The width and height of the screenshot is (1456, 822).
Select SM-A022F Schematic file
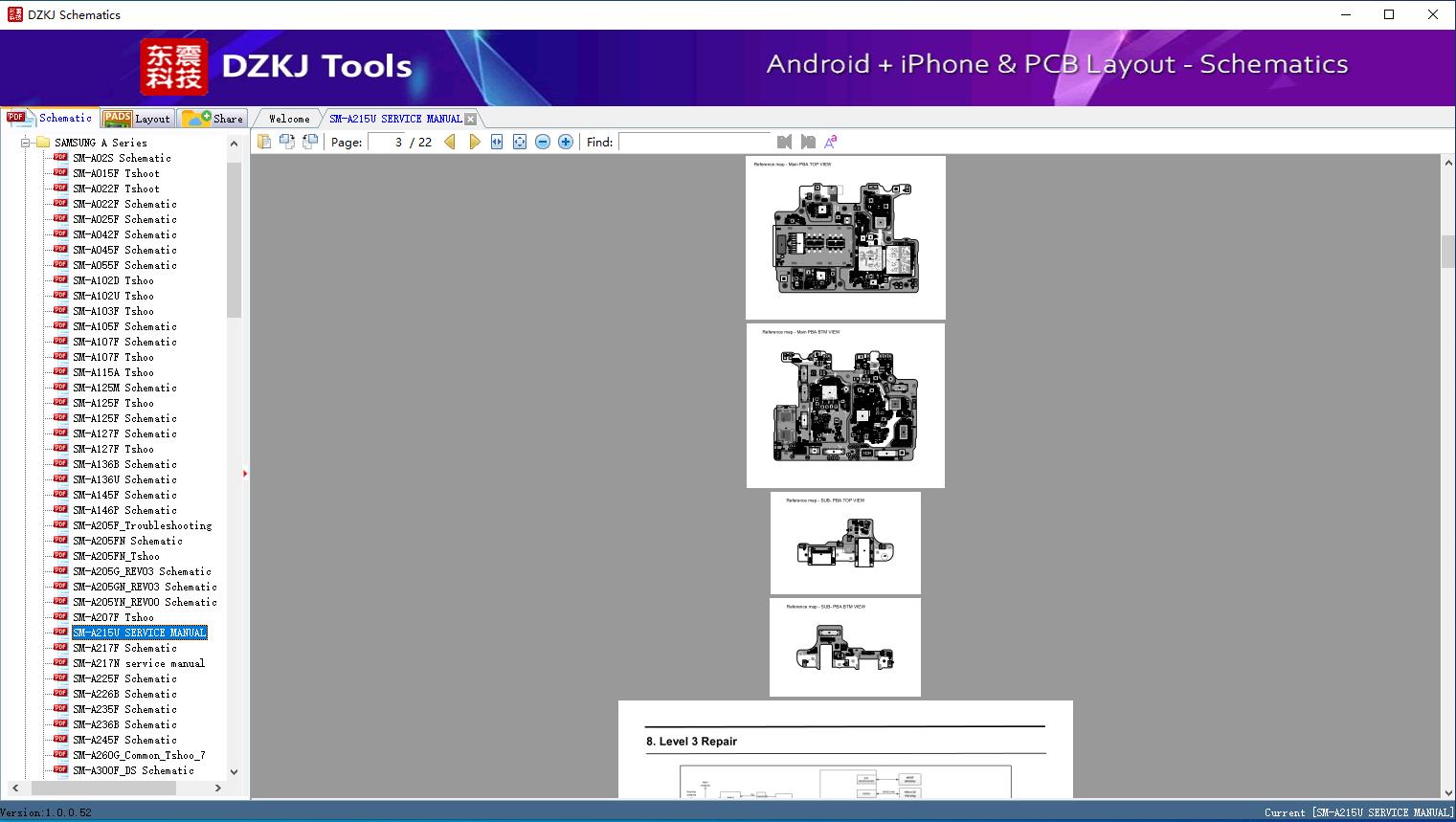pos(124,204)
